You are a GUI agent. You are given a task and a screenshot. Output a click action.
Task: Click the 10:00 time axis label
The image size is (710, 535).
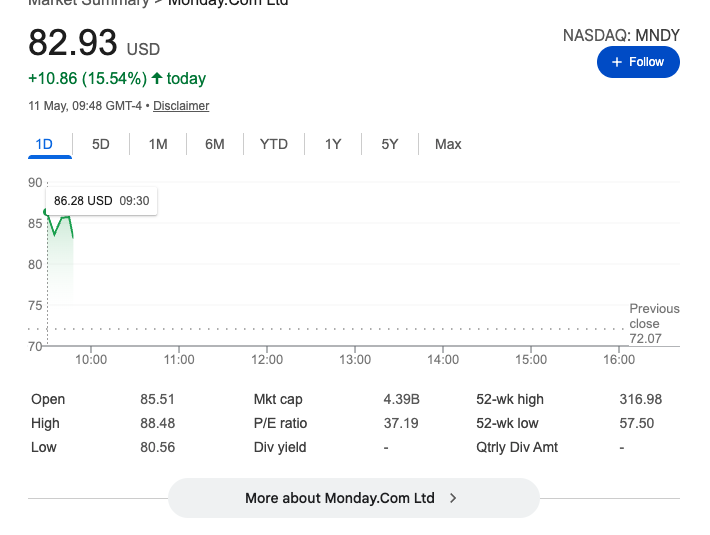point(91,360)
